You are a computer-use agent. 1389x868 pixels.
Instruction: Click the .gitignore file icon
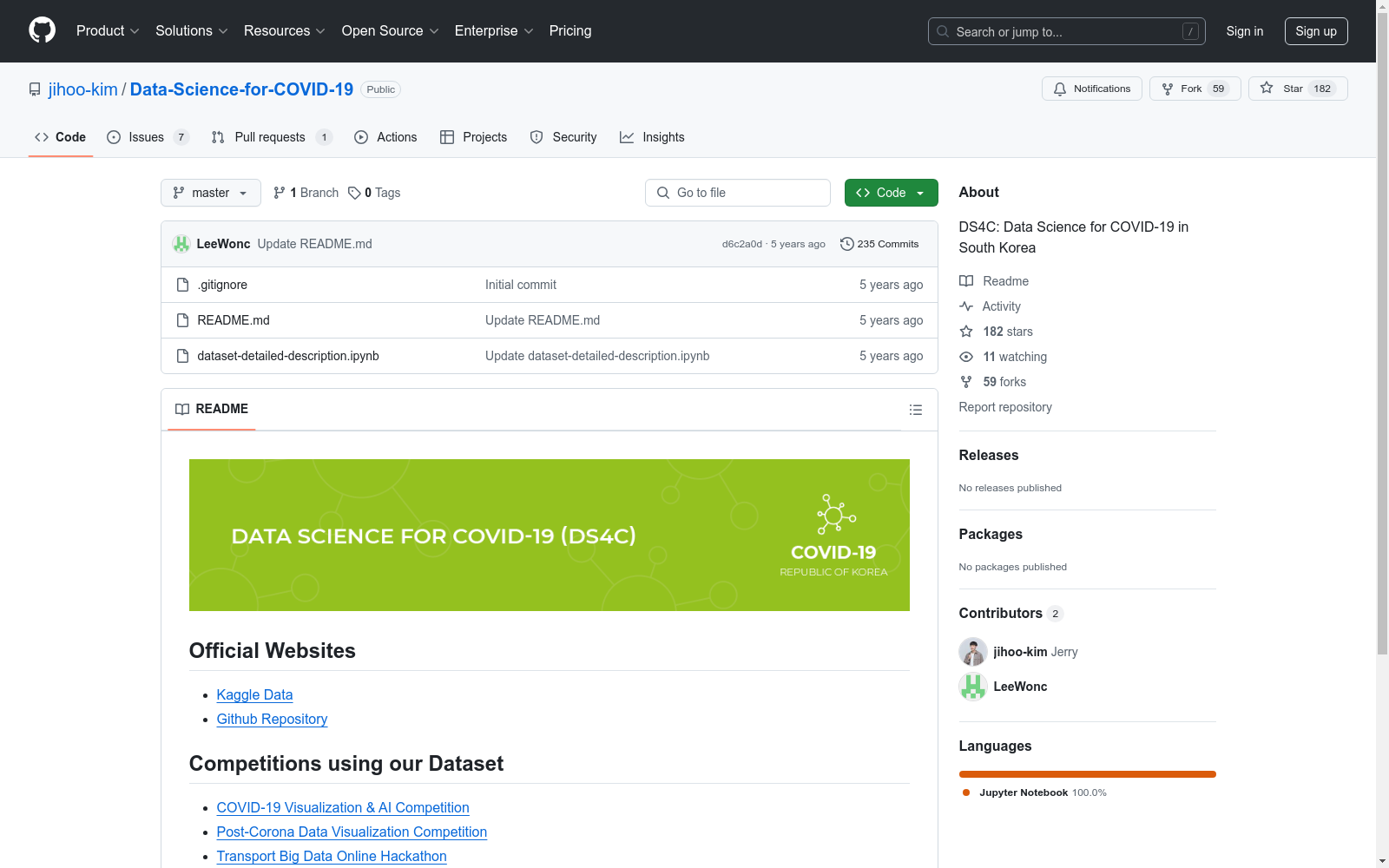(182, 285)
